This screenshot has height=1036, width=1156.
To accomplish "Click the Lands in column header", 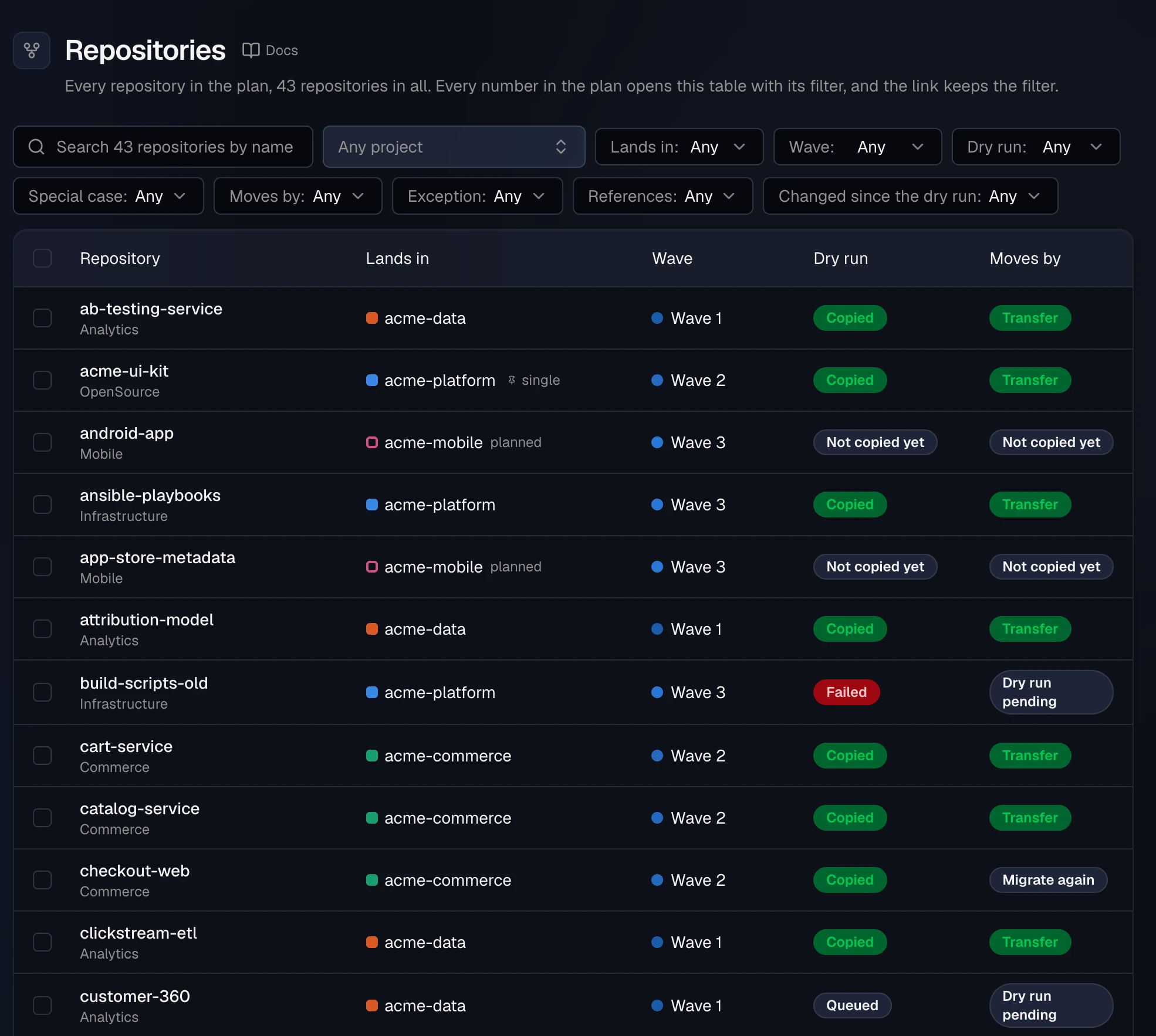I will pyautogui.click(x=397, y=258).
